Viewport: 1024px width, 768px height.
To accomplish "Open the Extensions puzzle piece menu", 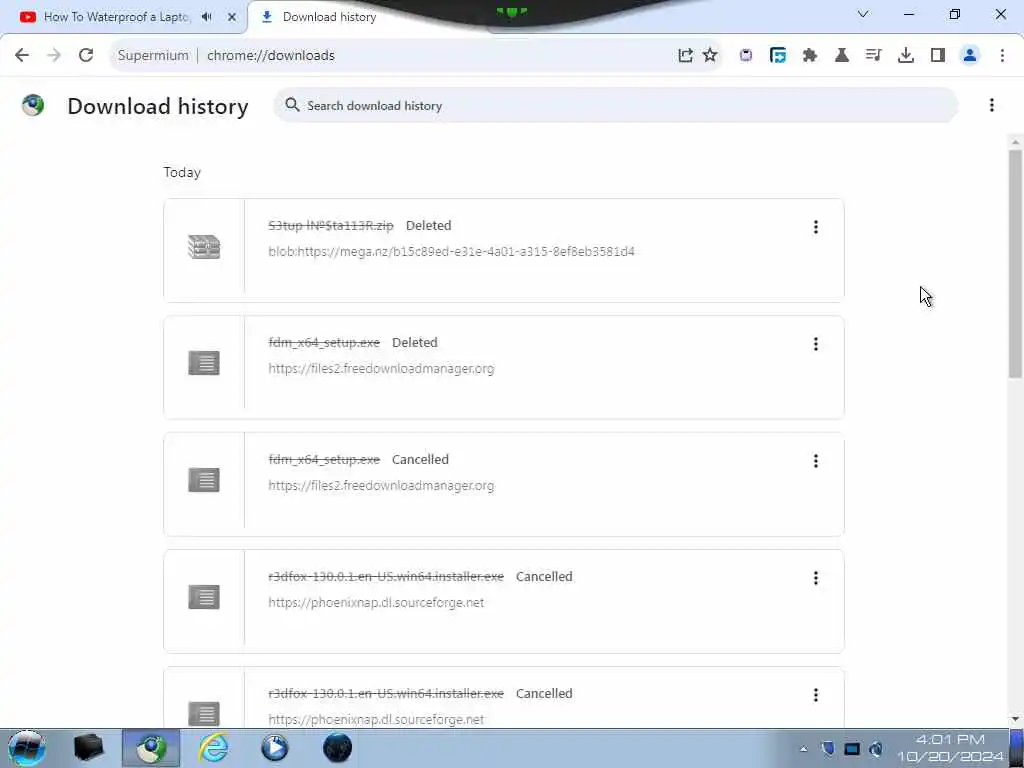I will tap(810, 56).
